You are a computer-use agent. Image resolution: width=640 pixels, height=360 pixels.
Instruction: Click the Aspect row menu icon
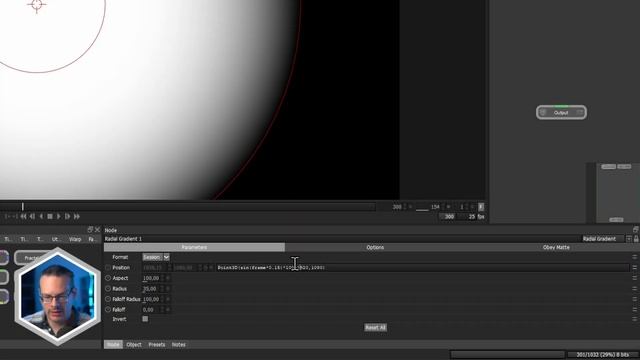pos(634,278)
